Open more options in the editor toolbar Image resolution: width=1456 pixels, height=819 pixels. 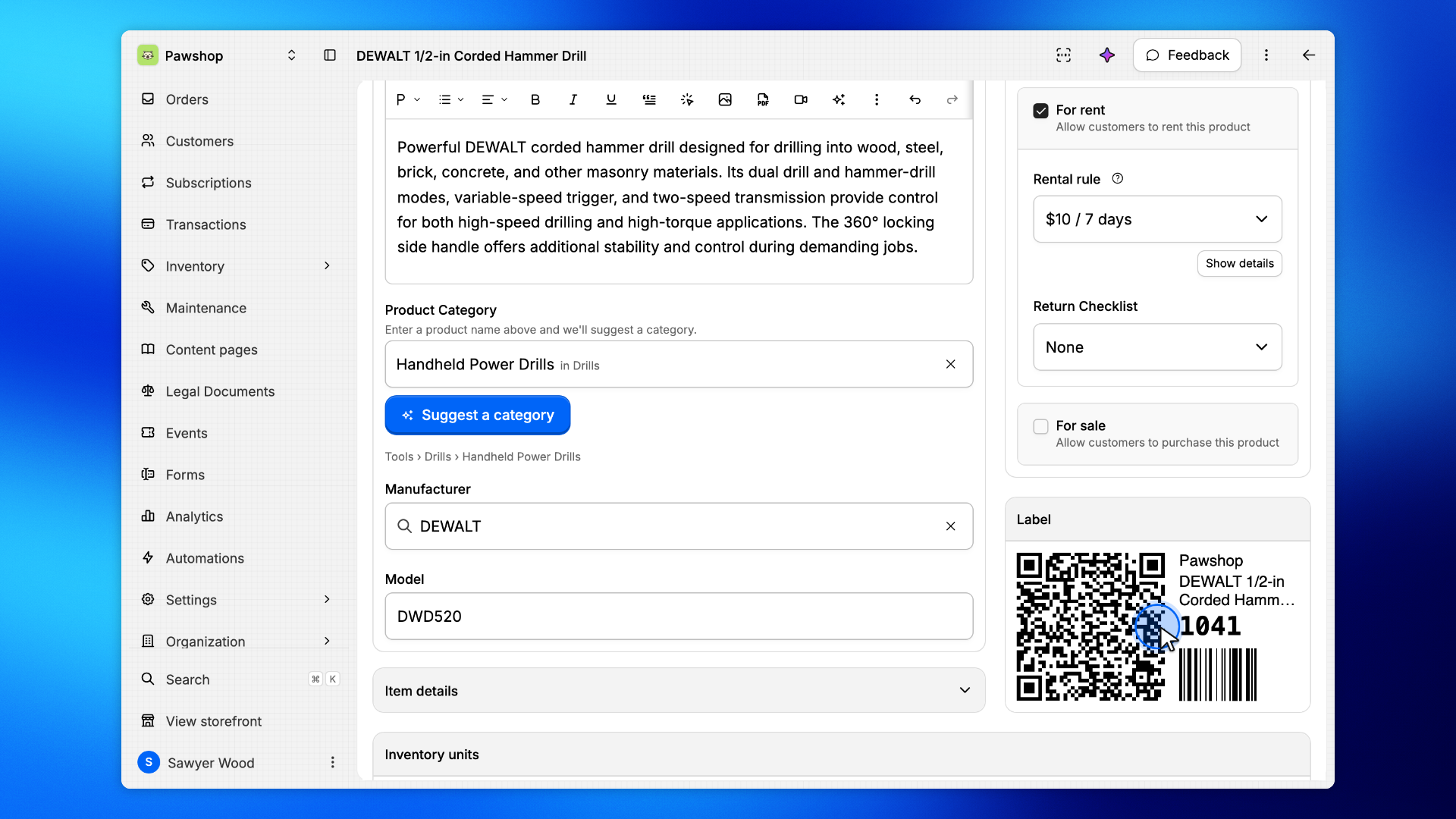[x=877, y=99]
